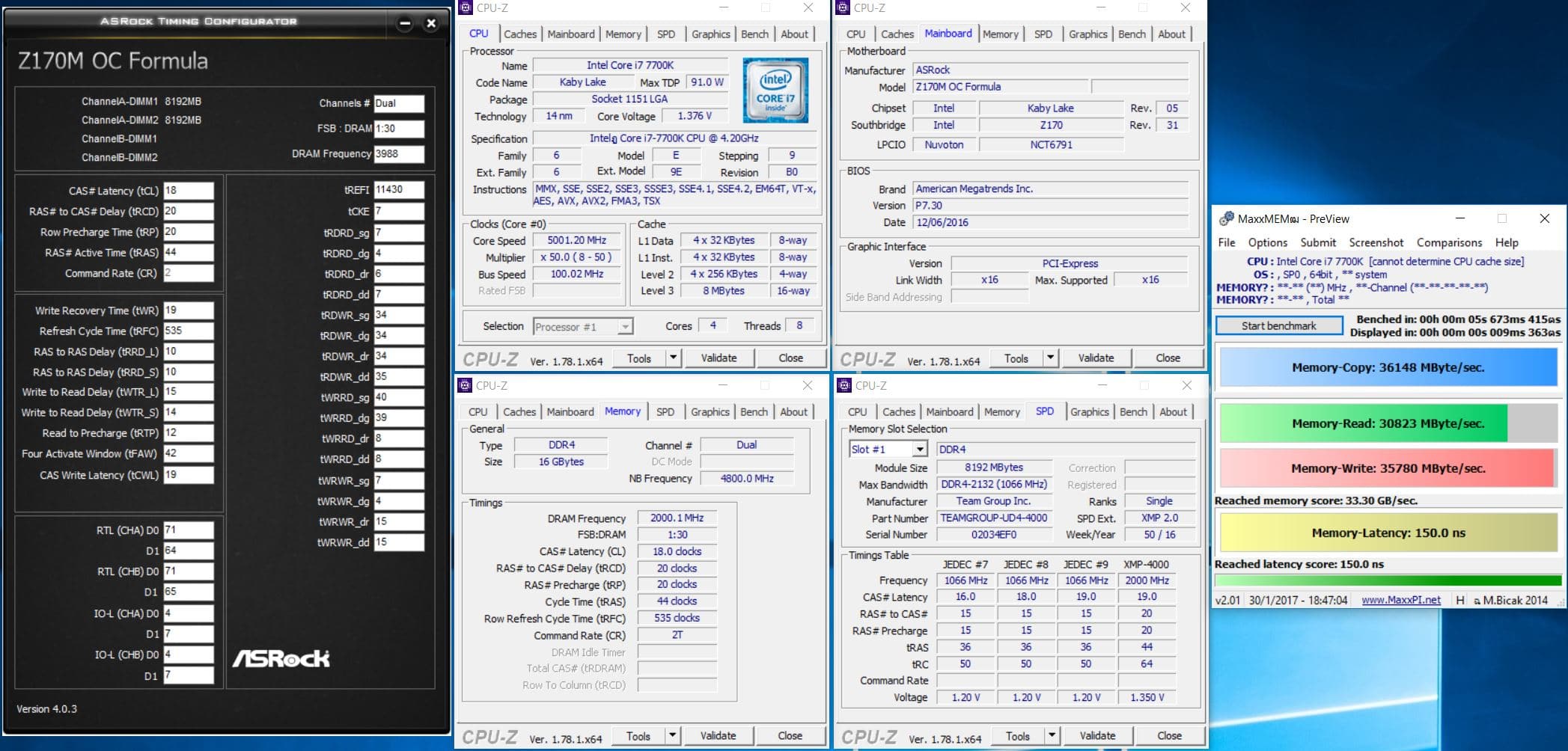Click the tWRWR_dd value field
This screenshot has height=751, width=1568.
399,542
